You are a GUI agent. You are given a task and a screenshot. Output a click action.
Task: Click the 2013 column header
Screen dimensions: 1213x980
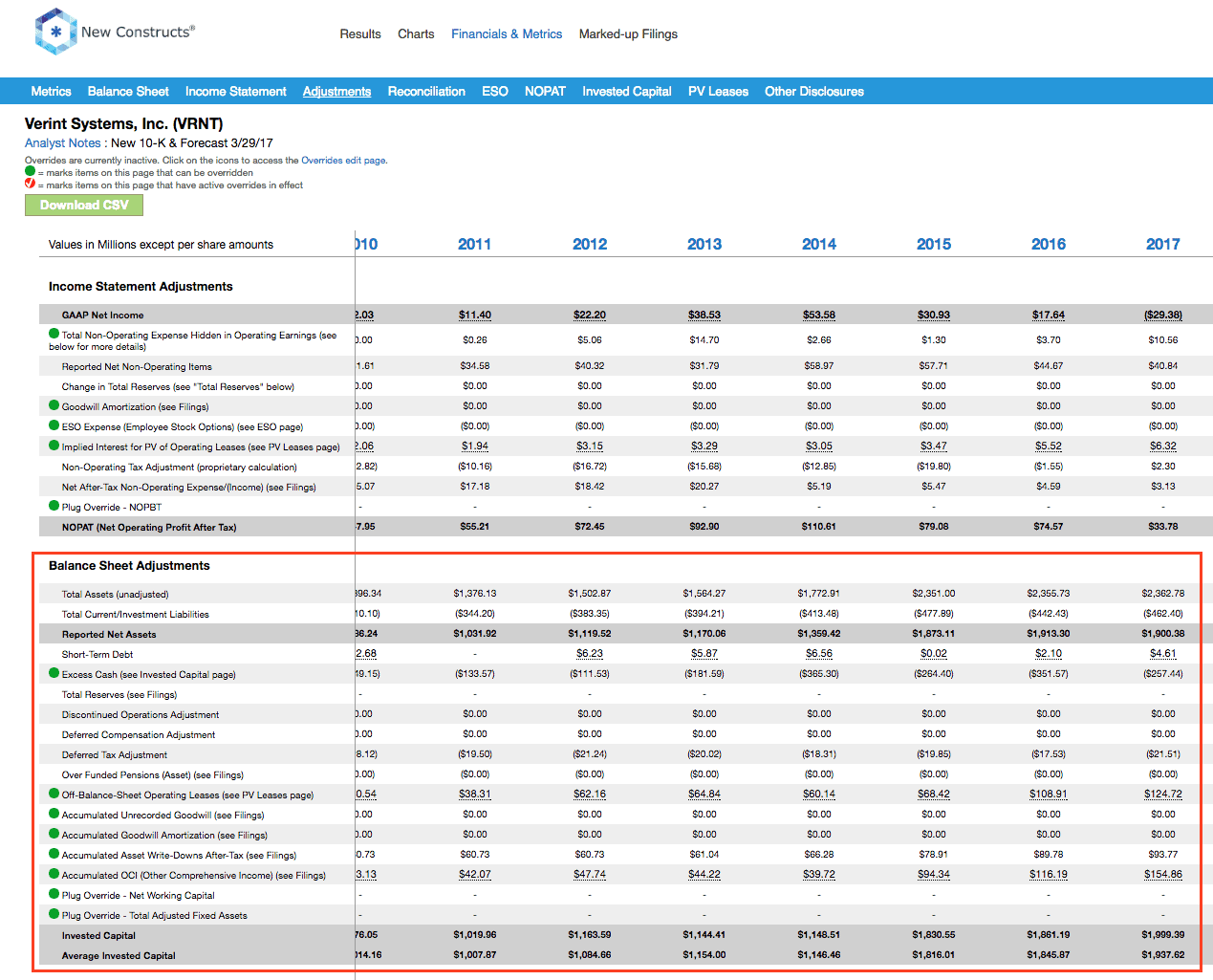(704, 244)
